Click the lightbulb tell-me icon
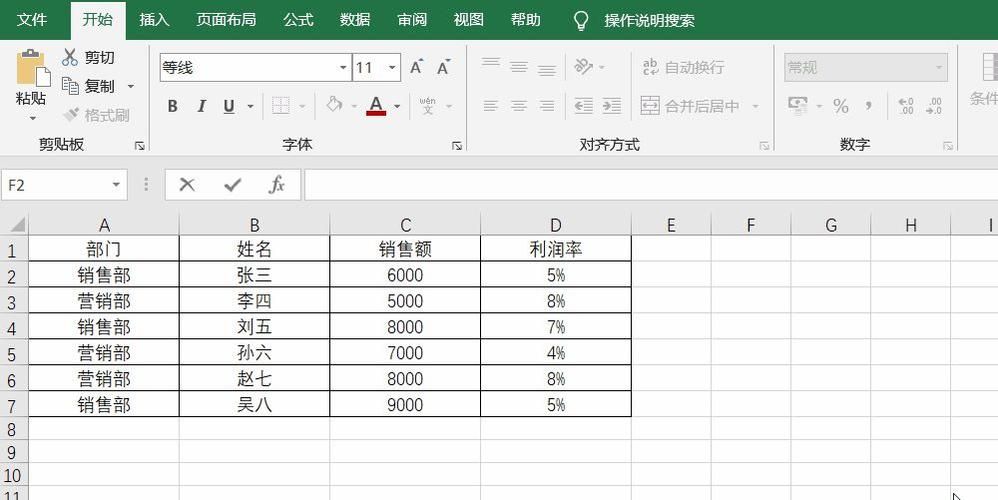This screenshot has height=500, width=998. pos(580,20)
